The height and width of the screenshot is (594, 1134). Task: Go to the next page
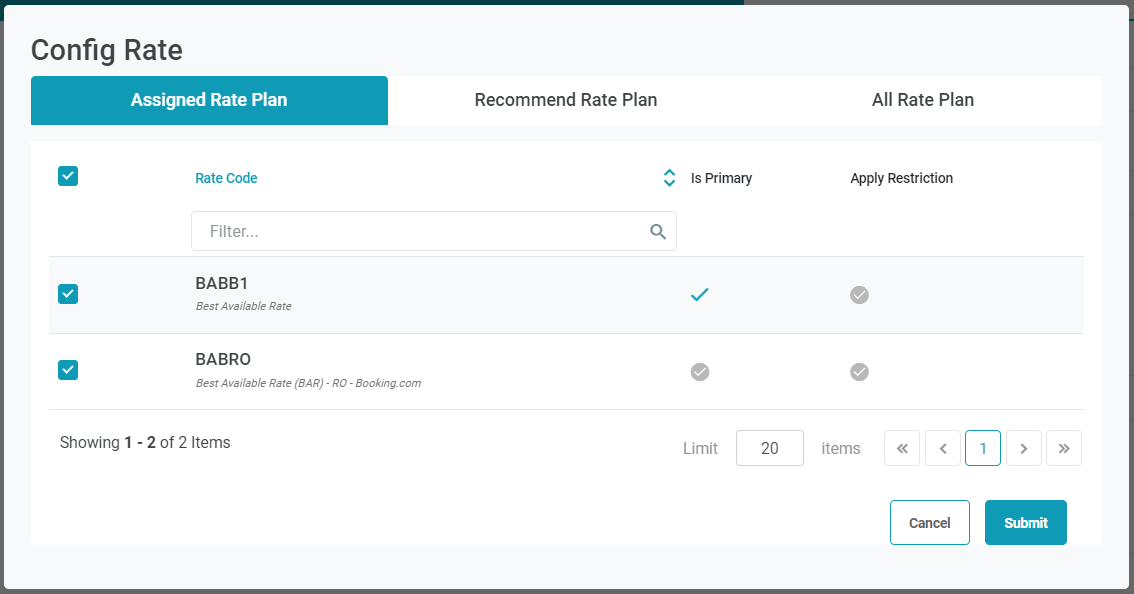tap(1024, 449)
